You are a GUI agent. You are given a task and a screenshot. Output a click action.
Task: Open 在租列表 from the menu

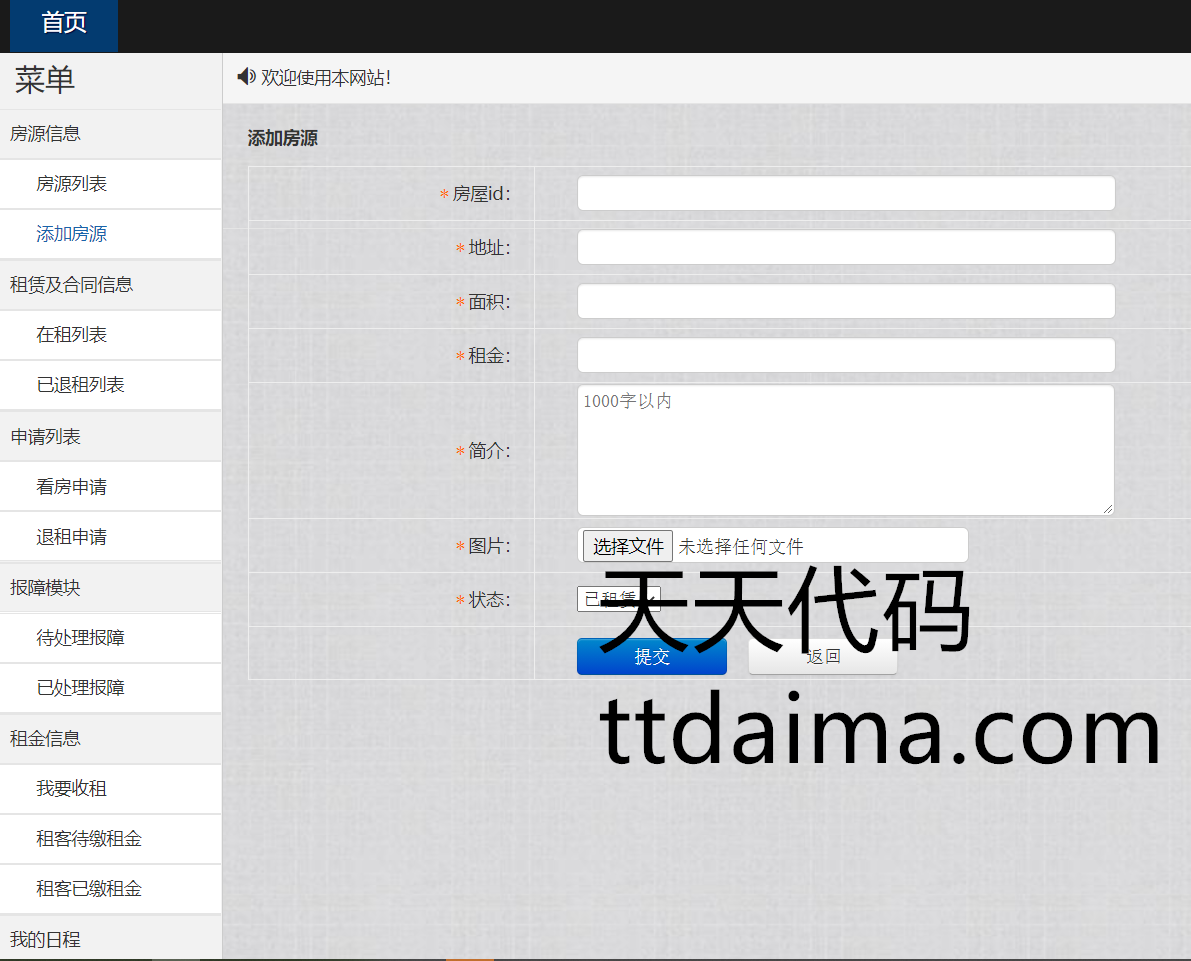(72, 335)
